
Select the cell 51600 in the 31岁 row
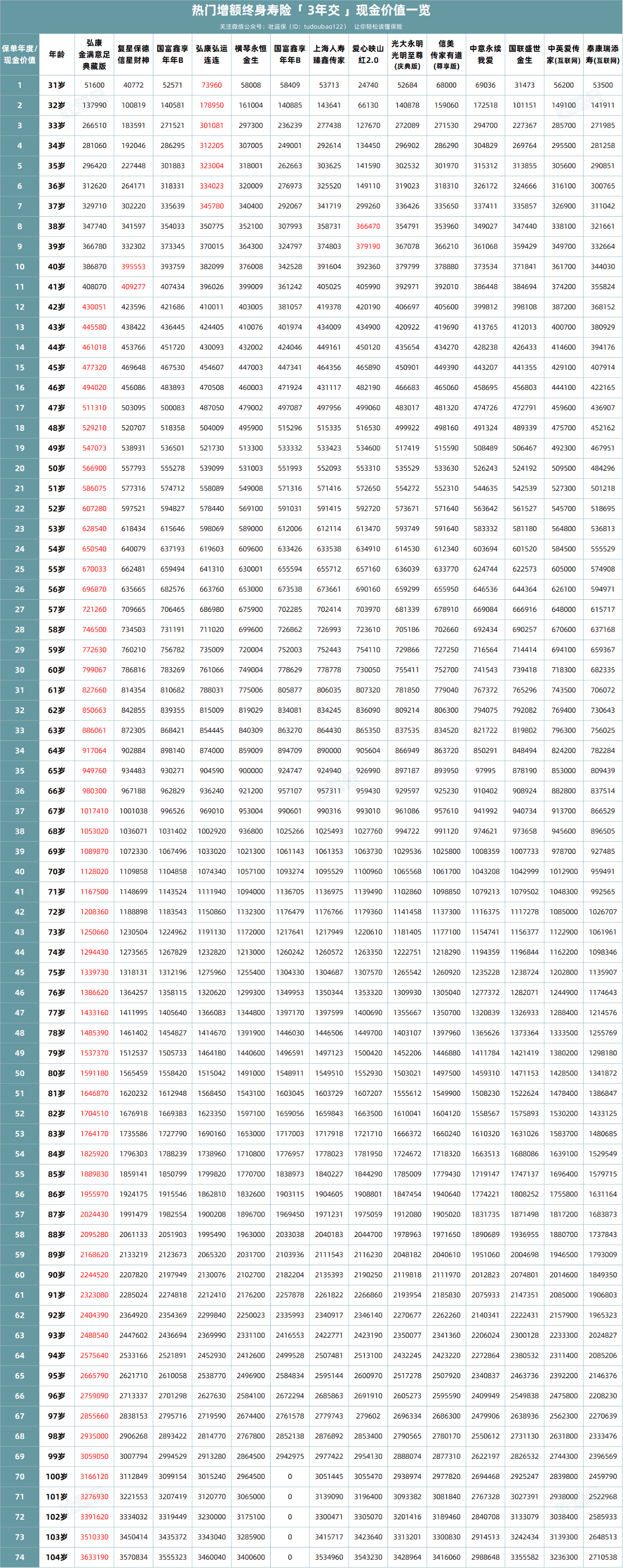tap(94, 85)
